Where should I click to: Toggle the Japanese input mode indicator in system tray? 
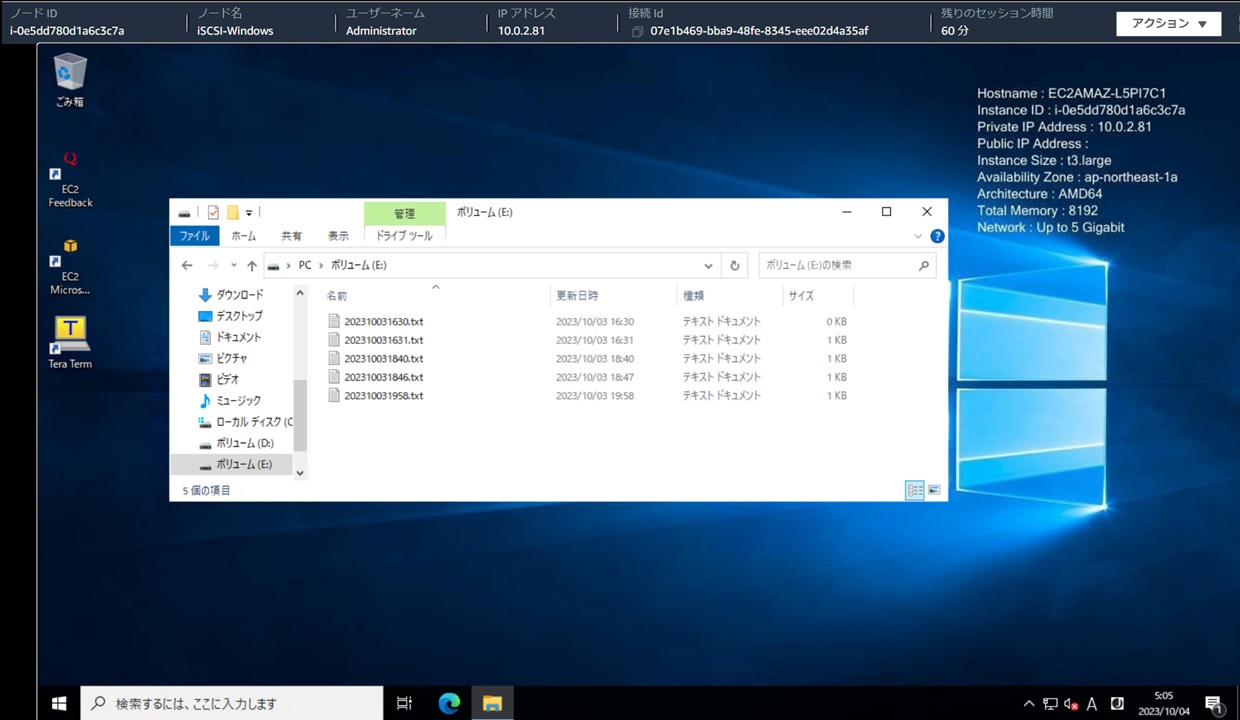point(1092,704)
